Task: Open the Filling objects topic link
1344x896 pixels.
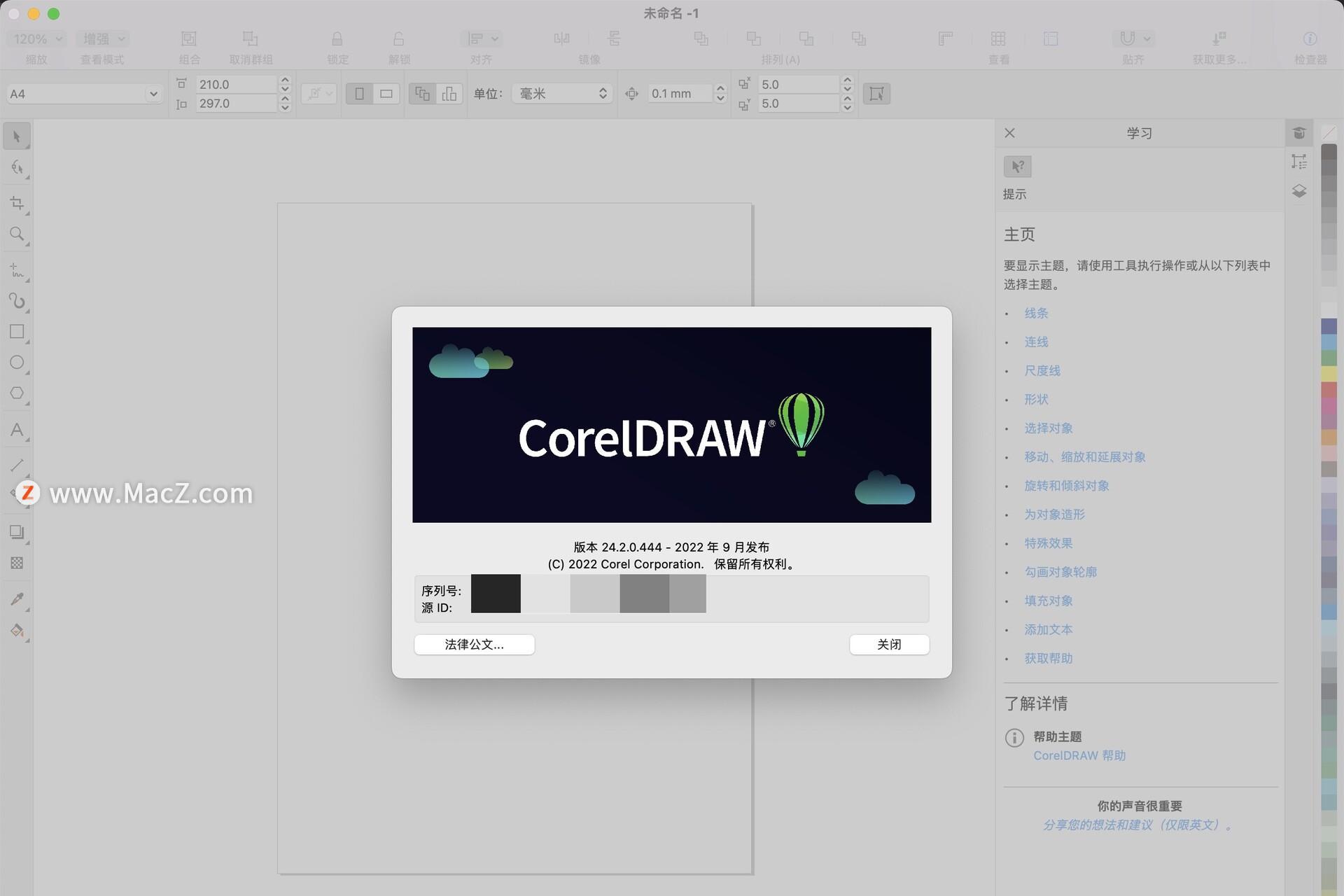Action: 1049,601
